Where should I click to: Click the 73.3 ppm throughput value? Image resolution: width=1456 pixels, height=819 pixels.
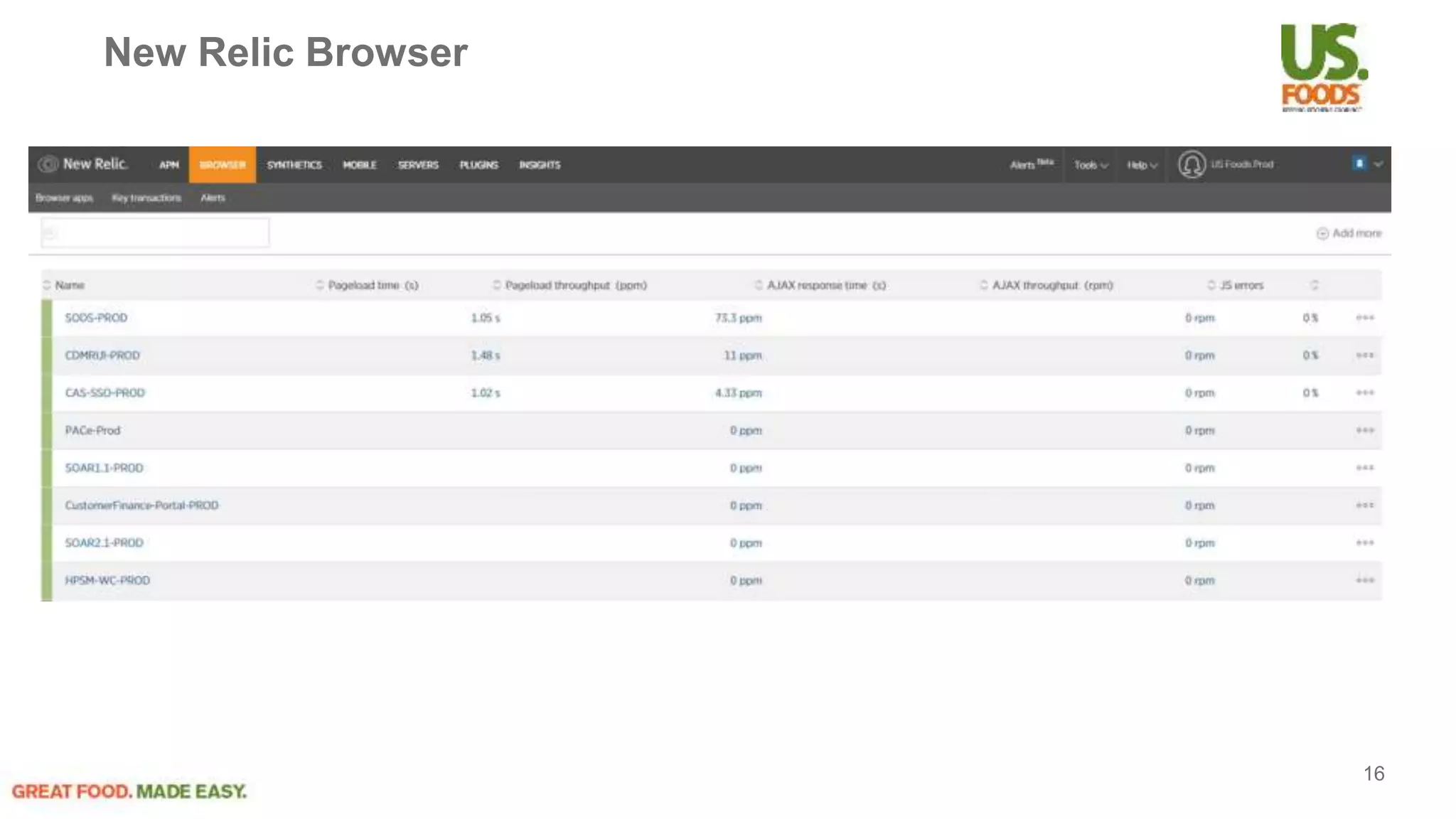[738, 318]
